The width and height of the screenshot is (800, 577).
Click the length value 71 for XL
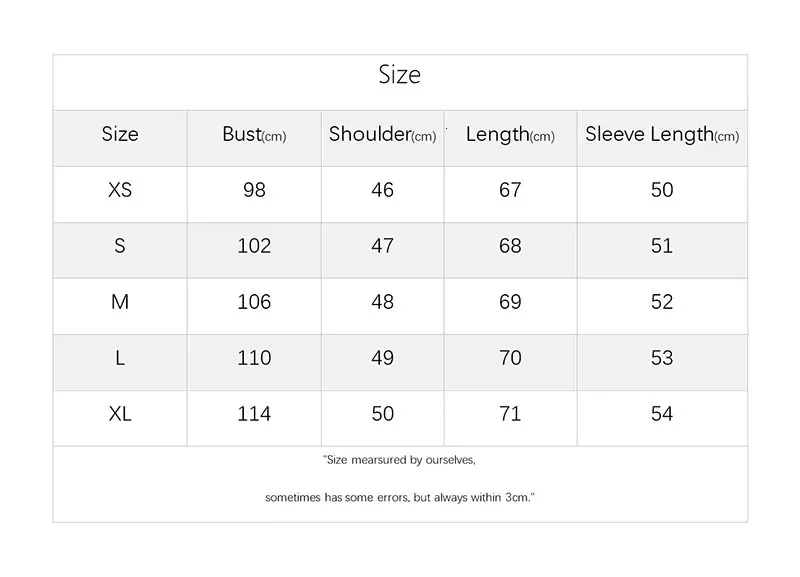click(x=510, y=414)
